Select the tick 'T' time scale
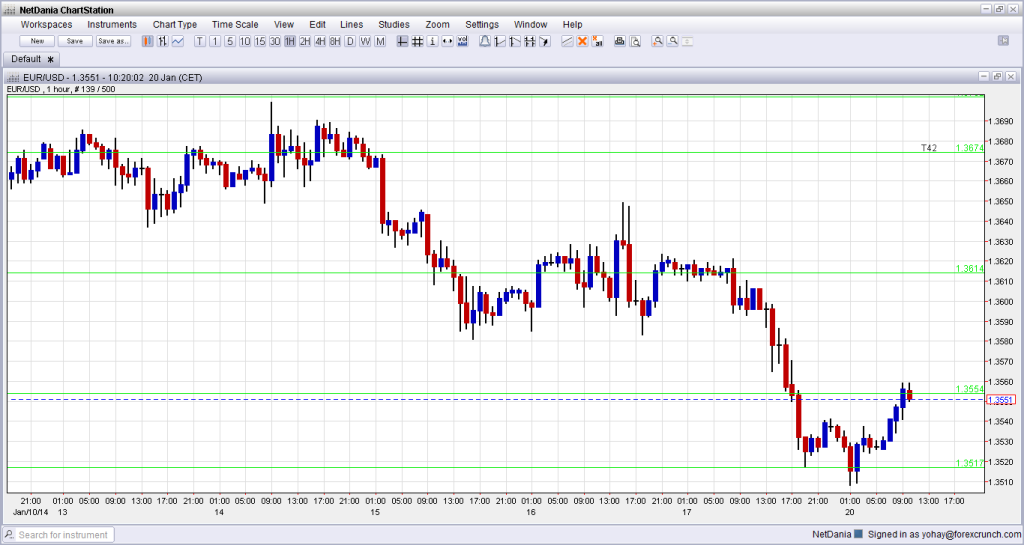The width and height of the screenshot is (1024, 545). point(200,41)
